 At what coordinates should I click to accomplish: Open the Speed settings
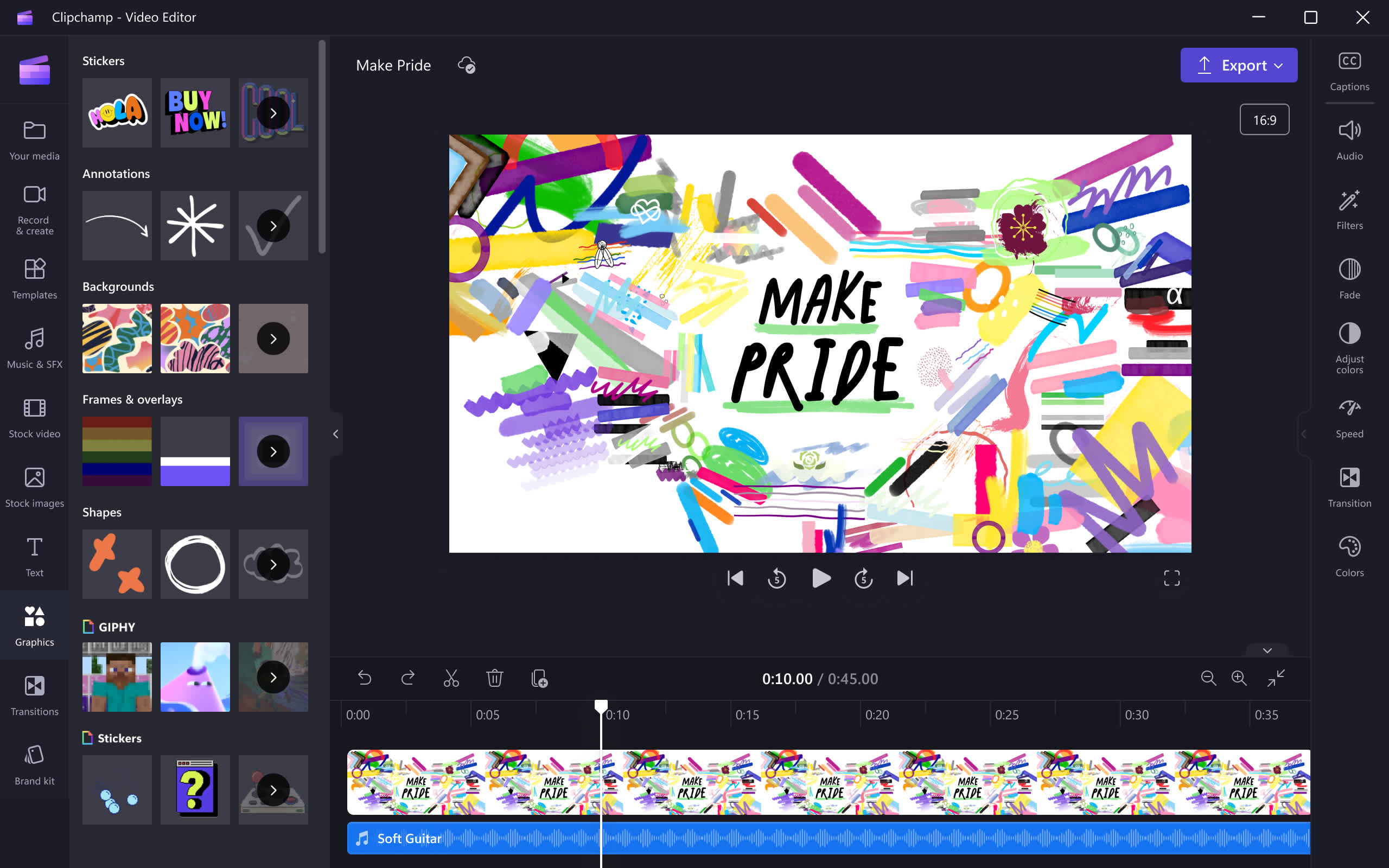(1349, 418)
